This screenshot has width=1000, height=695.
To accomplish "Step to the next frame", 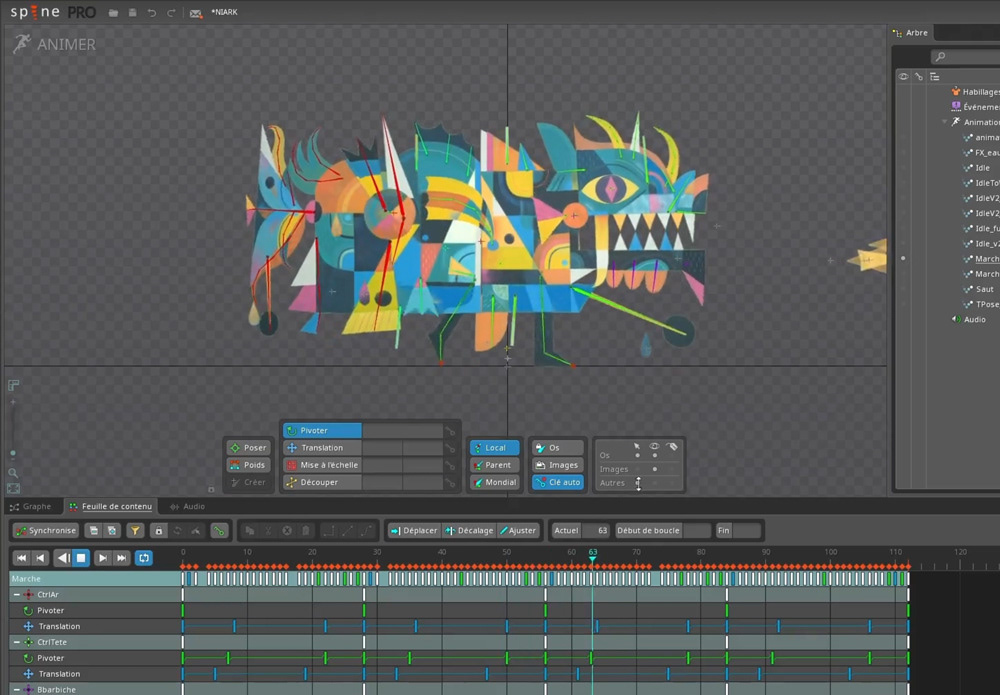I will pos(102,558).
